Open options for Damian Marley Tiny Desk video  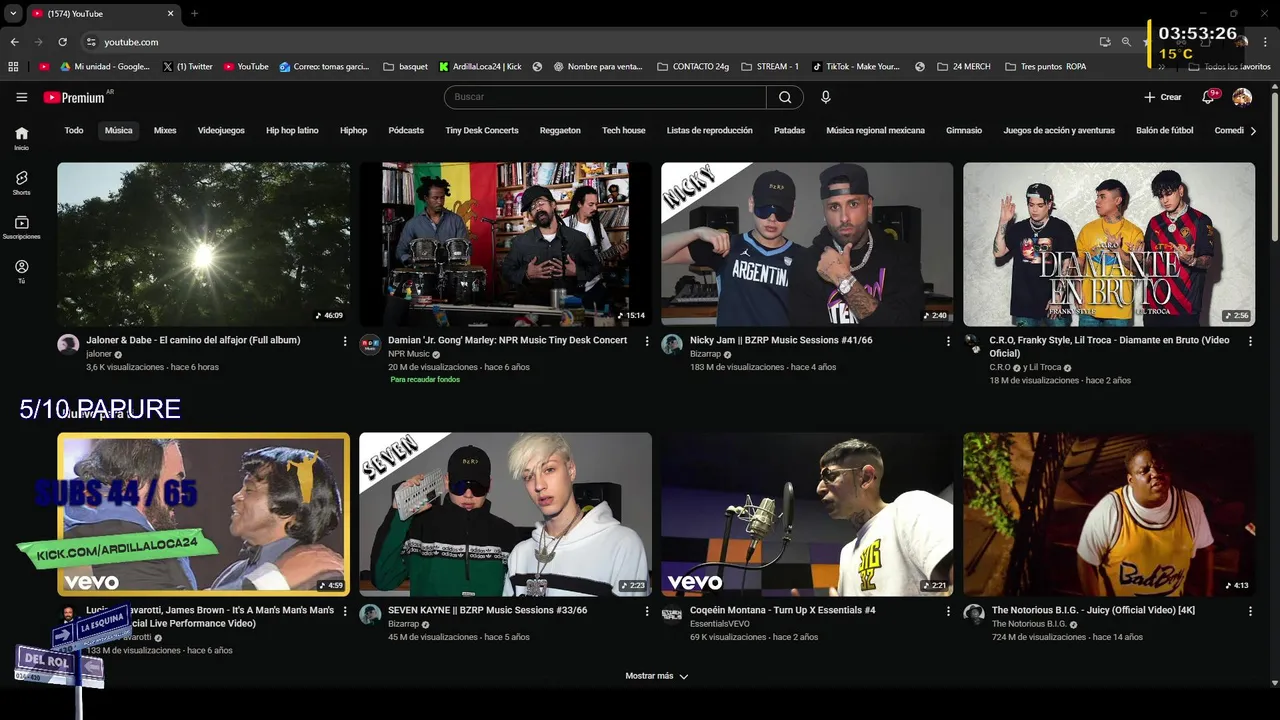(647, 341)
